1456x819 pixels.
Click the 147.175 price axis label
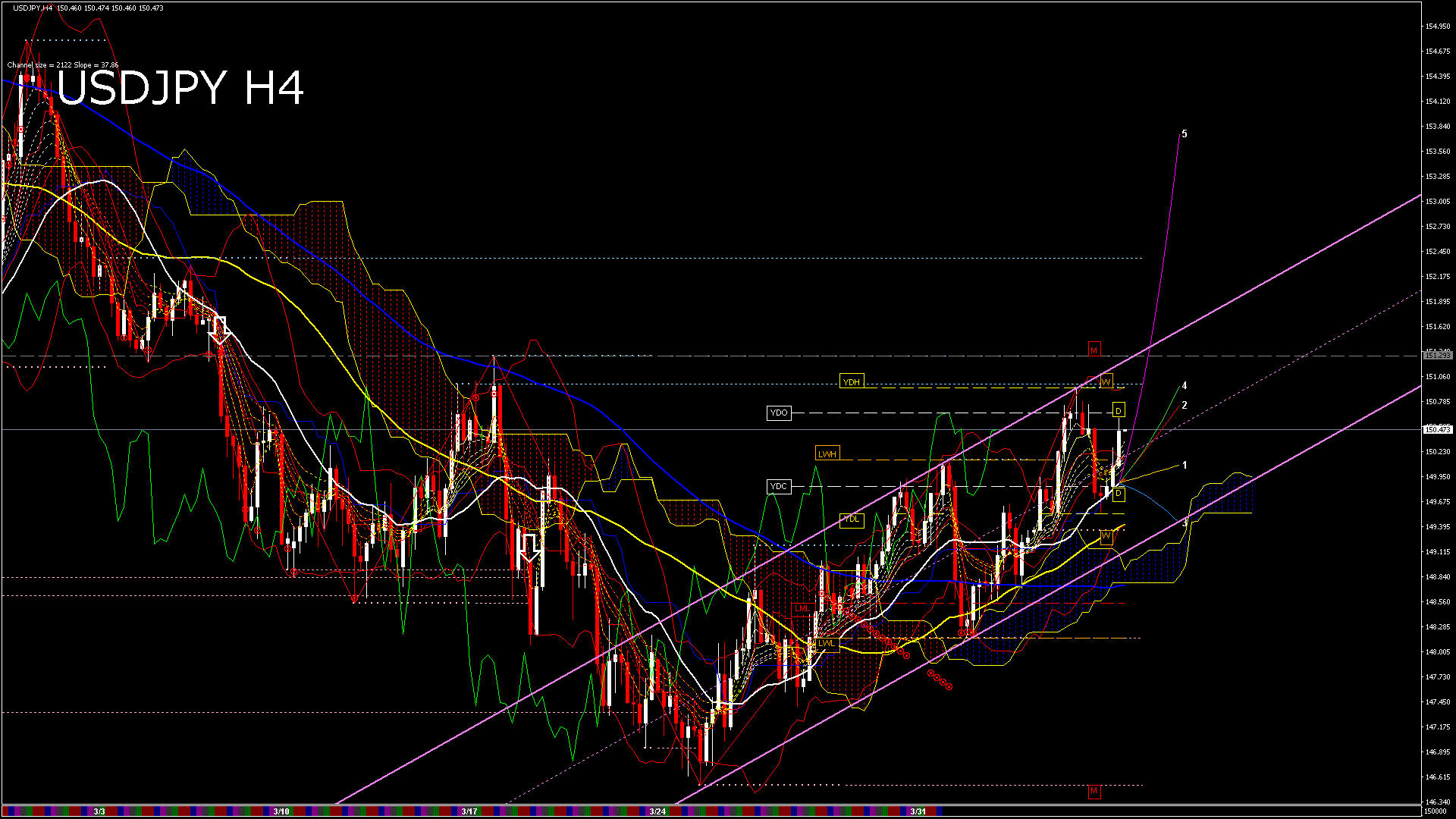coord(1438,727)
